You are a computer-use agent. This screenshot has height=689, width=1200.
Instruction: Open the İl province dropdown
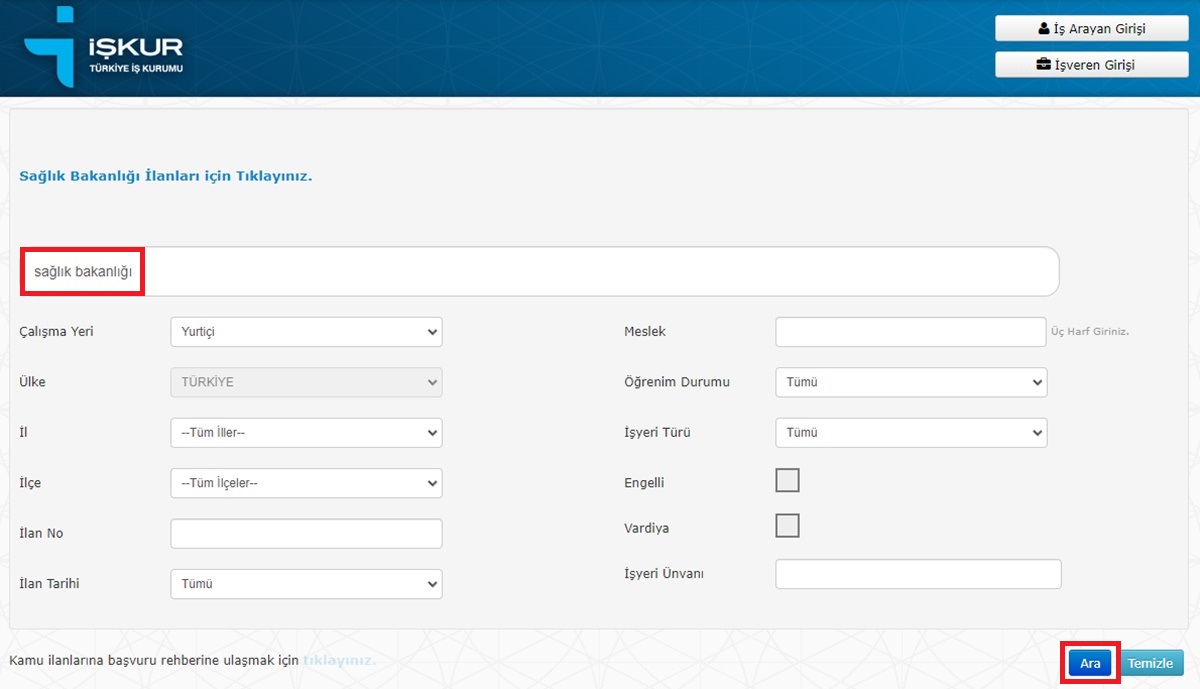(306, 433)
